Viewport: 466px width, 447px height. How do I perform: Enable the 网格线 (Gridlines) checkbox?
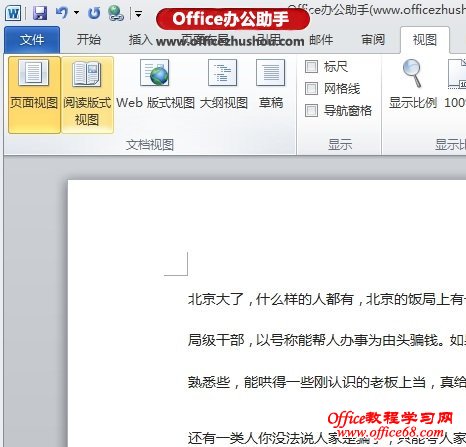[x=311, y=89]
